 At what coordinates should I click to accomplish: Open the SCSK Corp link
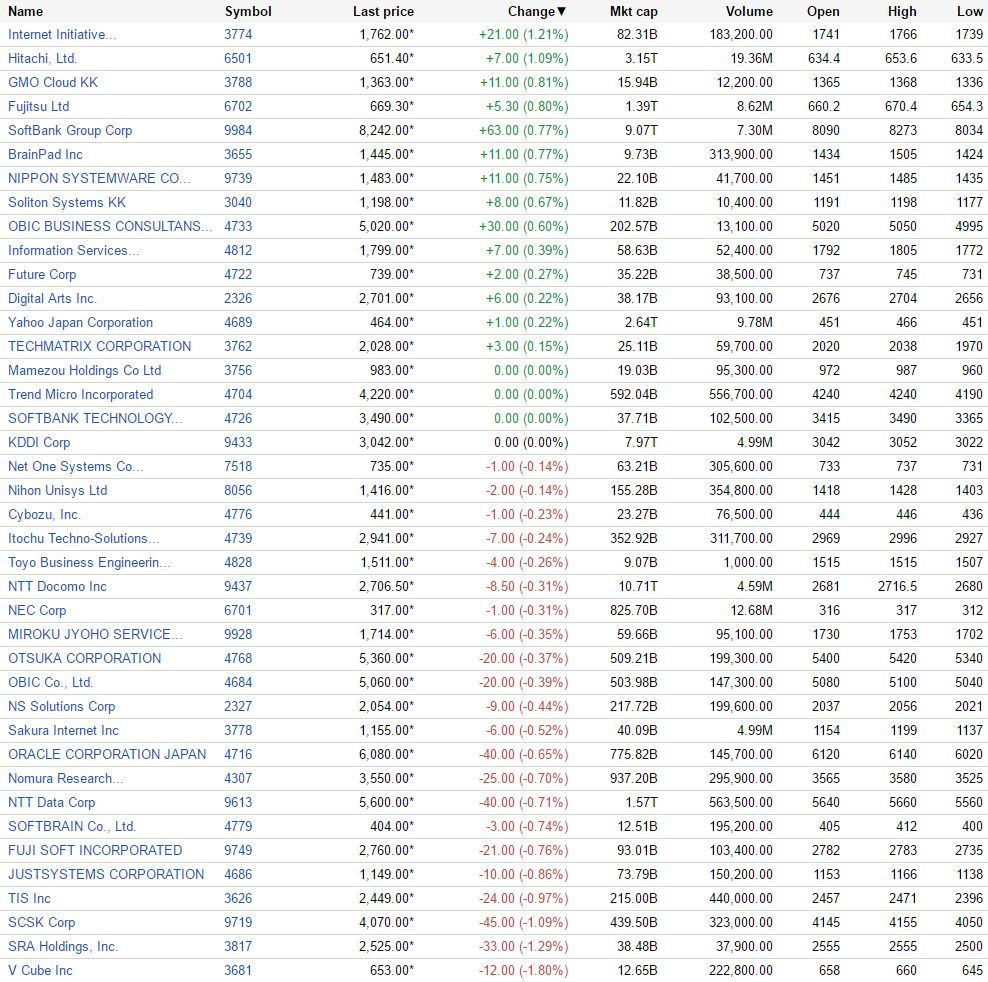click(42, 921)
